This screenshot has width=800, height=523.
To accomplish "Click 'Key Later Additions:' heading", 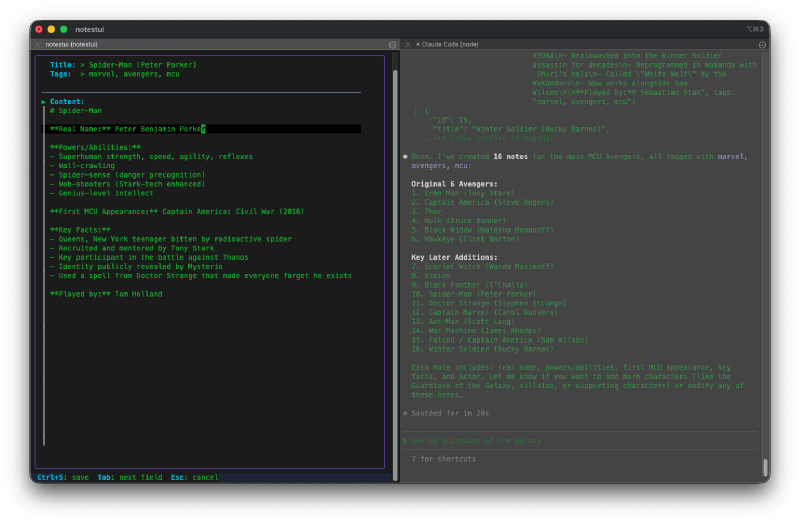I will point(454,258).
